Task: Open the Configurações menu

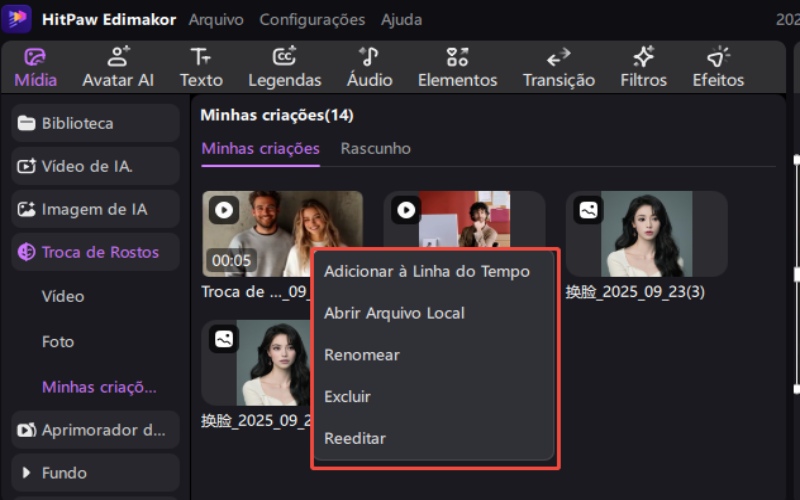Action: [312, 19]
